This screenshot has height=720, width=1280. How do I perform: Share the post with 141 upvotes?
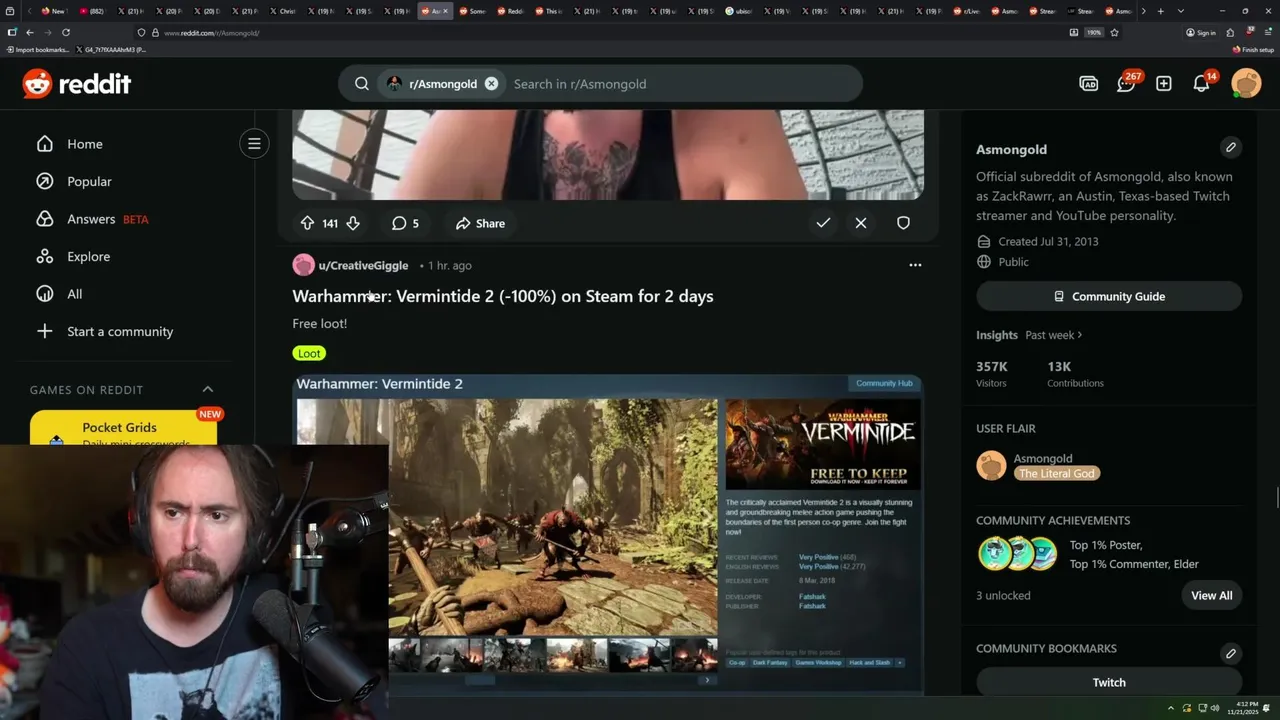point(480,223)
